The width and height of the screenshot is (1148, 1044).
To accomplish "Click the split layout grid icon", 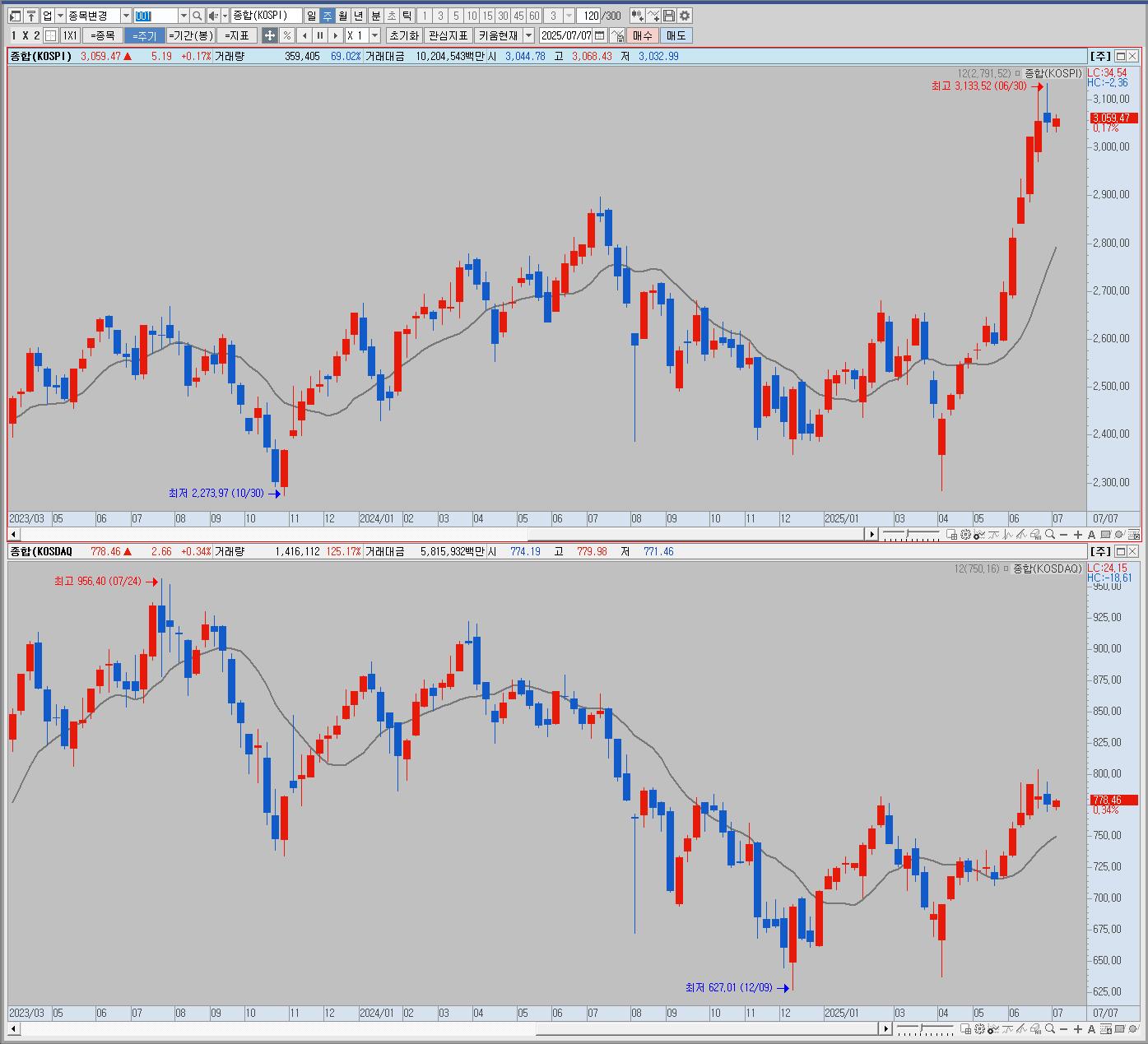I will [51, 35].
